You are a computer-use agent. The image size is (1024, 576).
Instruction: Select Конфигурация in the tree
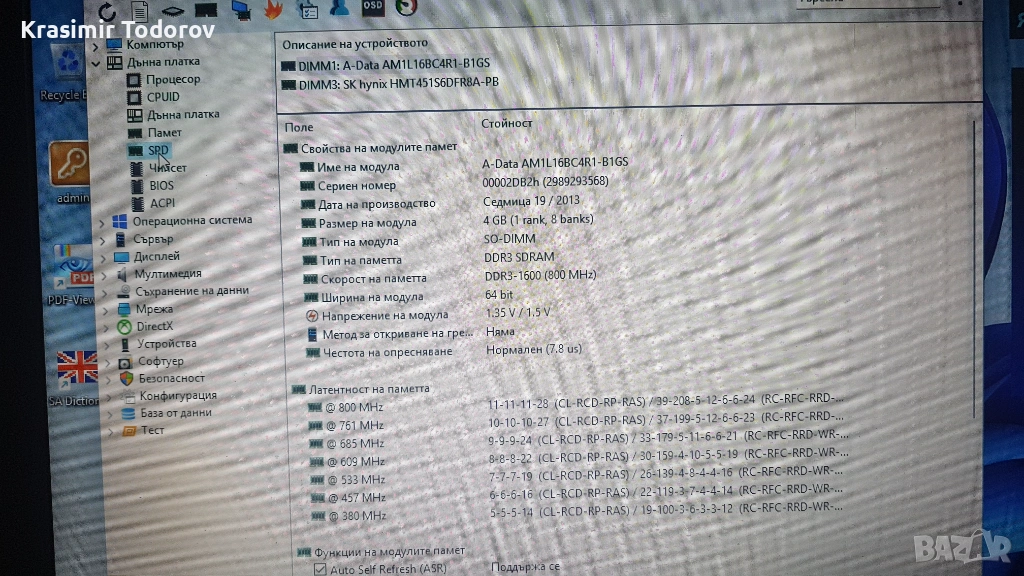(178, 396)
